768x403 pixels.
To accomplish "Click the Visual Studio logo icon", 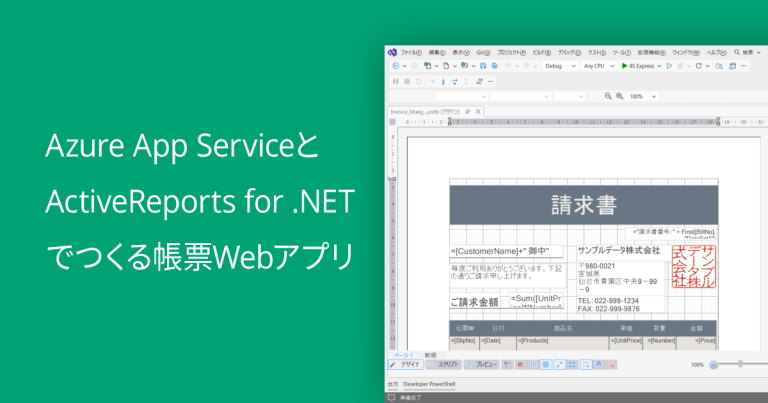I will 392,52.
